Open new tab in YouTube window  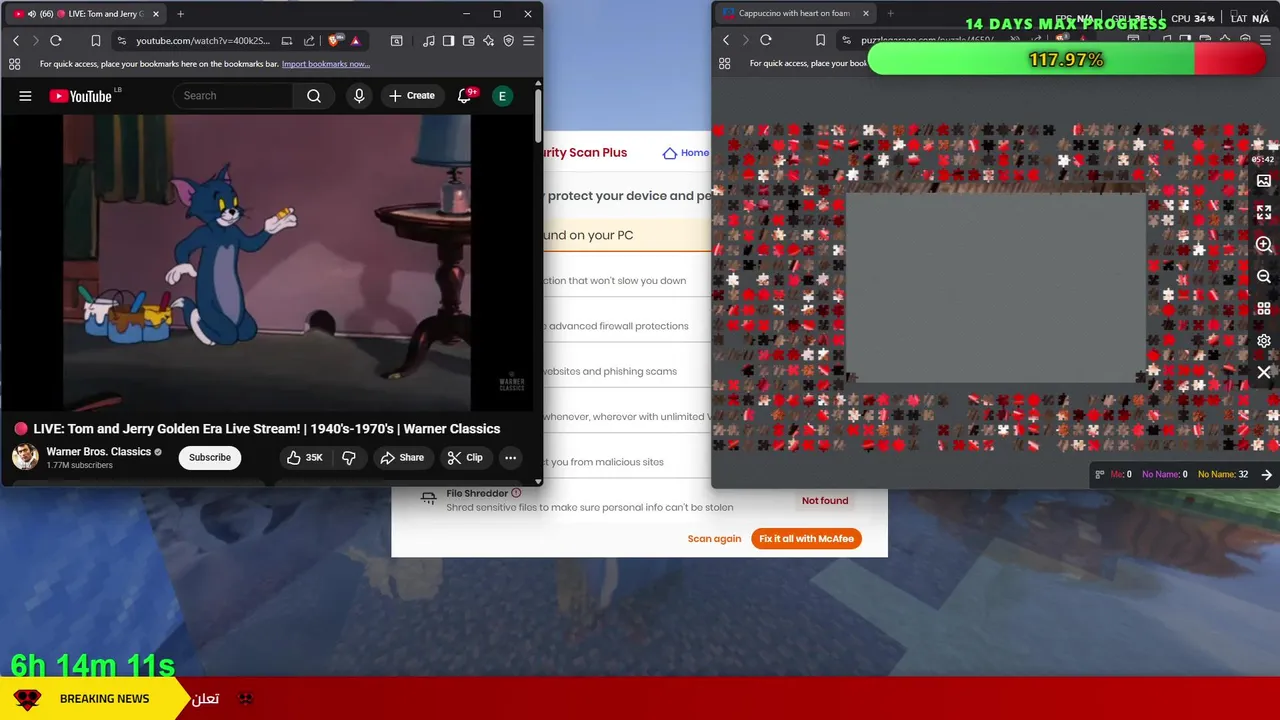(180, 14)
